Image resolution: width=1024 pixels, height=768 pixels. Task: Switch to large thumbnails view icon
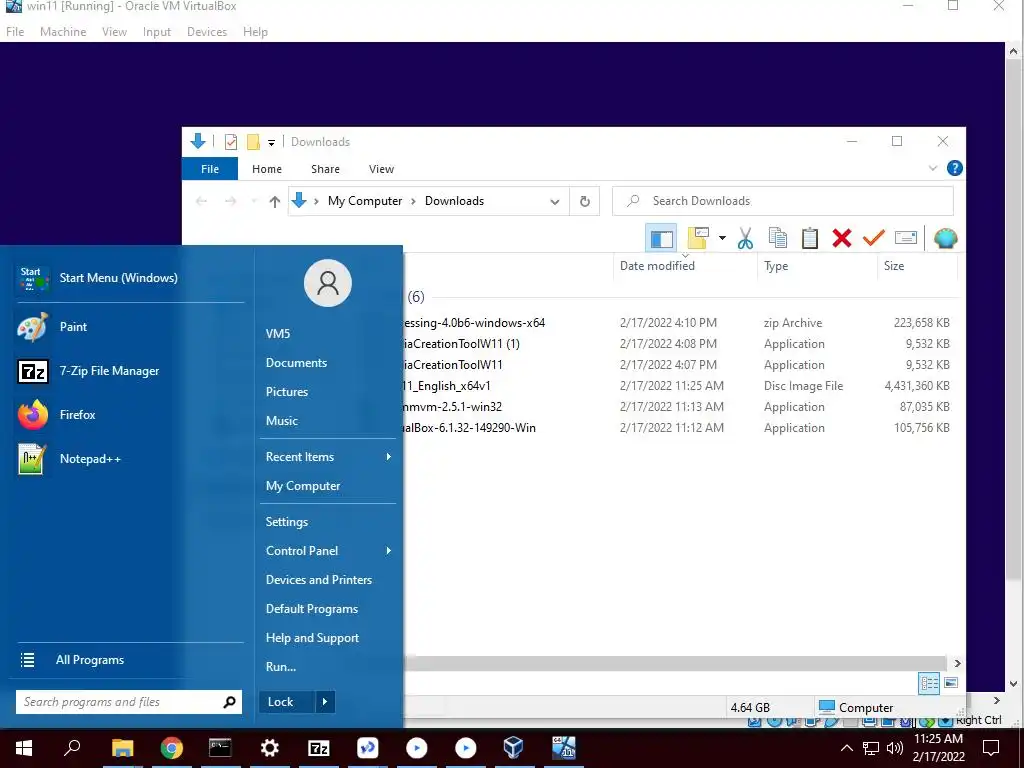tap(951, 683)
